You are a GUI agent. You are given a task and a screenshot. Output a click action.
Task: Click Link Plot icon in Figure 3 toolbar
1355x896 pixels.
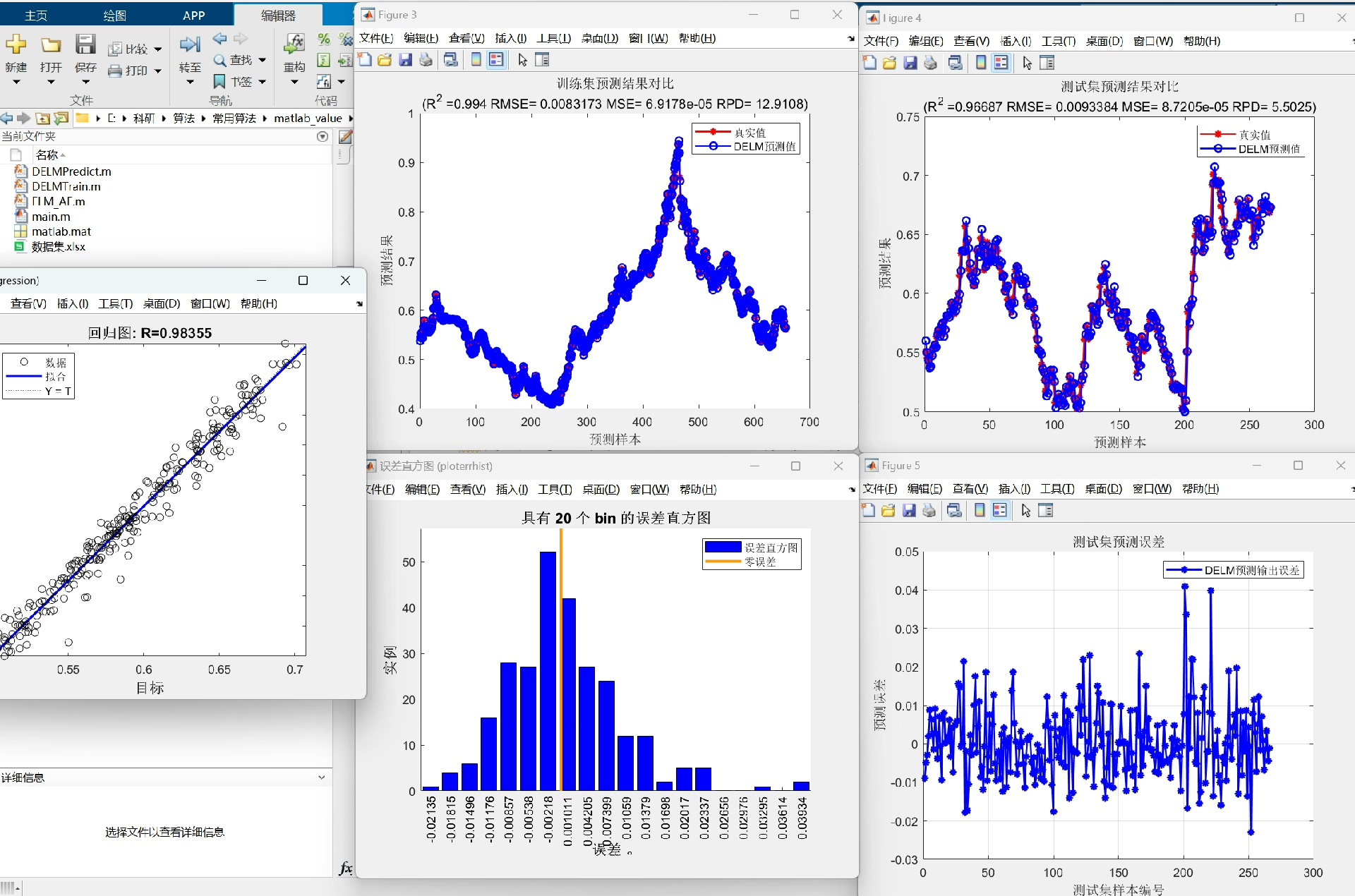pyautogui.click(x=450, y=60)
